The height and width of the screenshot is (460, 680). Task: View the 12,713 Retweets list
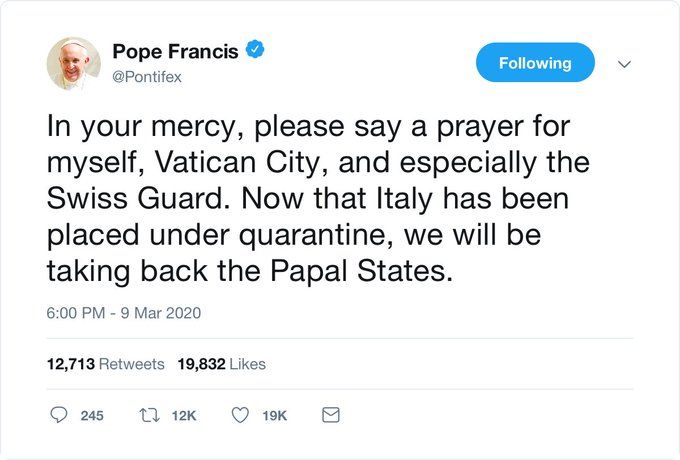coord(105,364)
